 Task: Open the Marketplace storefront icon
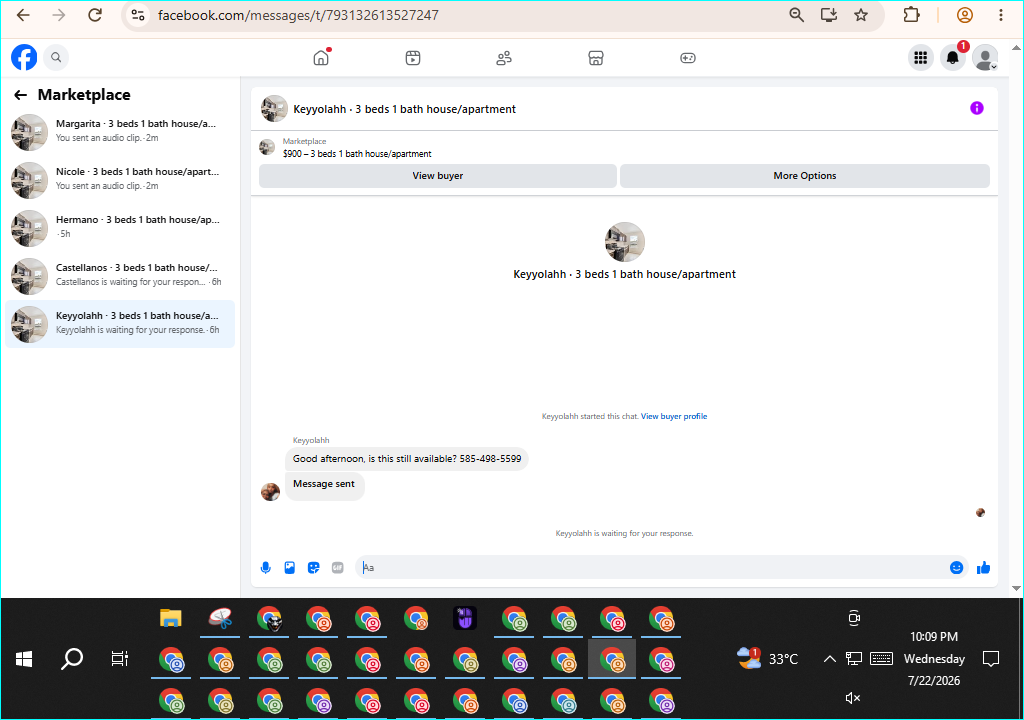(596, 58)
